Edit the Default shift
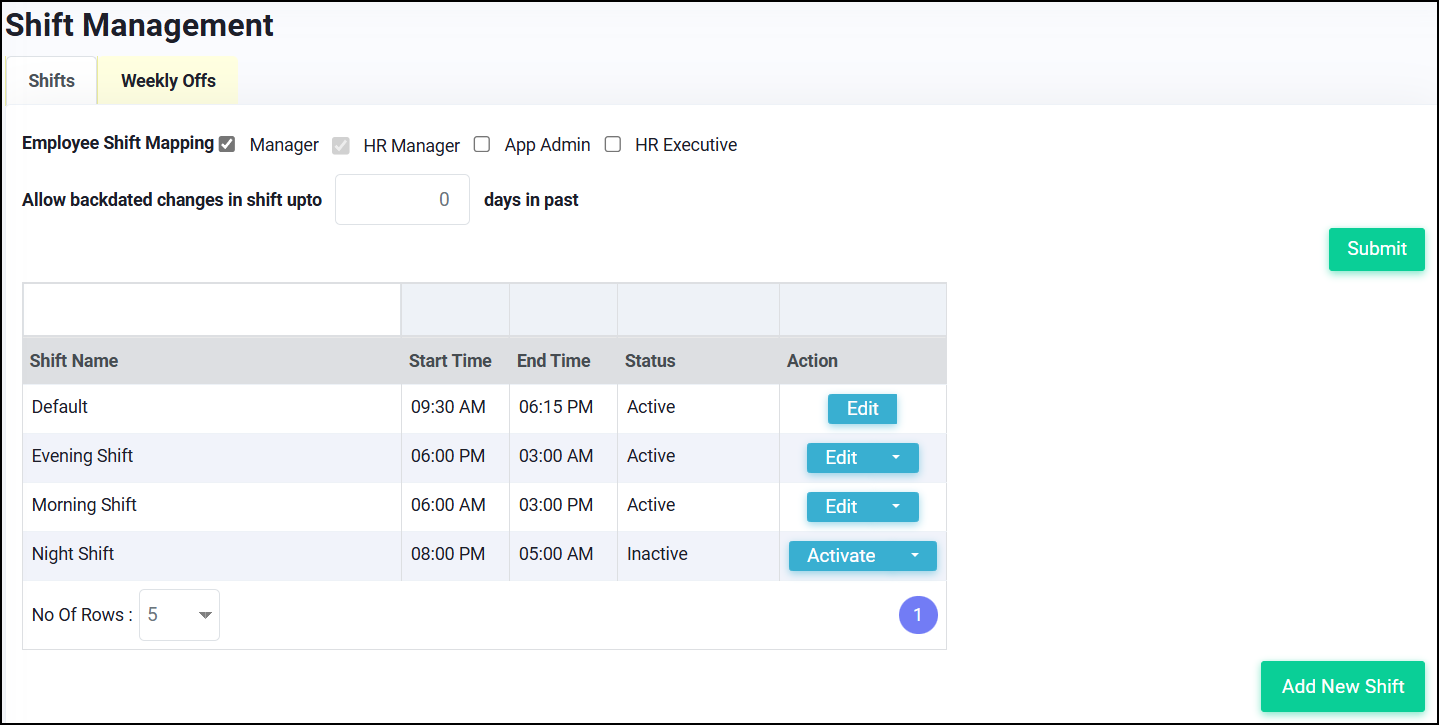The height and width of the screenshot is (725, 1439). [x=862, y=409]
